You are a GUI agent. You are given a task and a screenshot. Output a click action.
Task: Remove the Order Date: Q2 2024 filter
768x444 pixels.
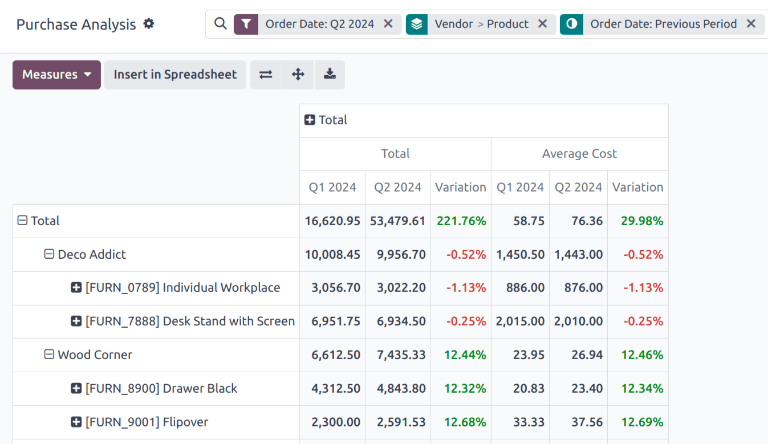point(388,24)
